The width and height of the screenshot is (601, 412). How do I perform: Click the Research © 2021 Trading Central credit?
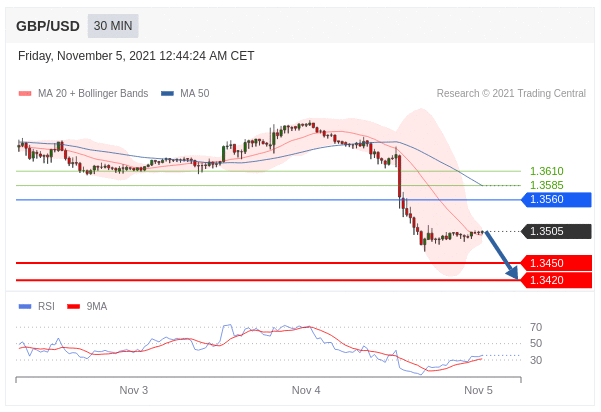511,94
